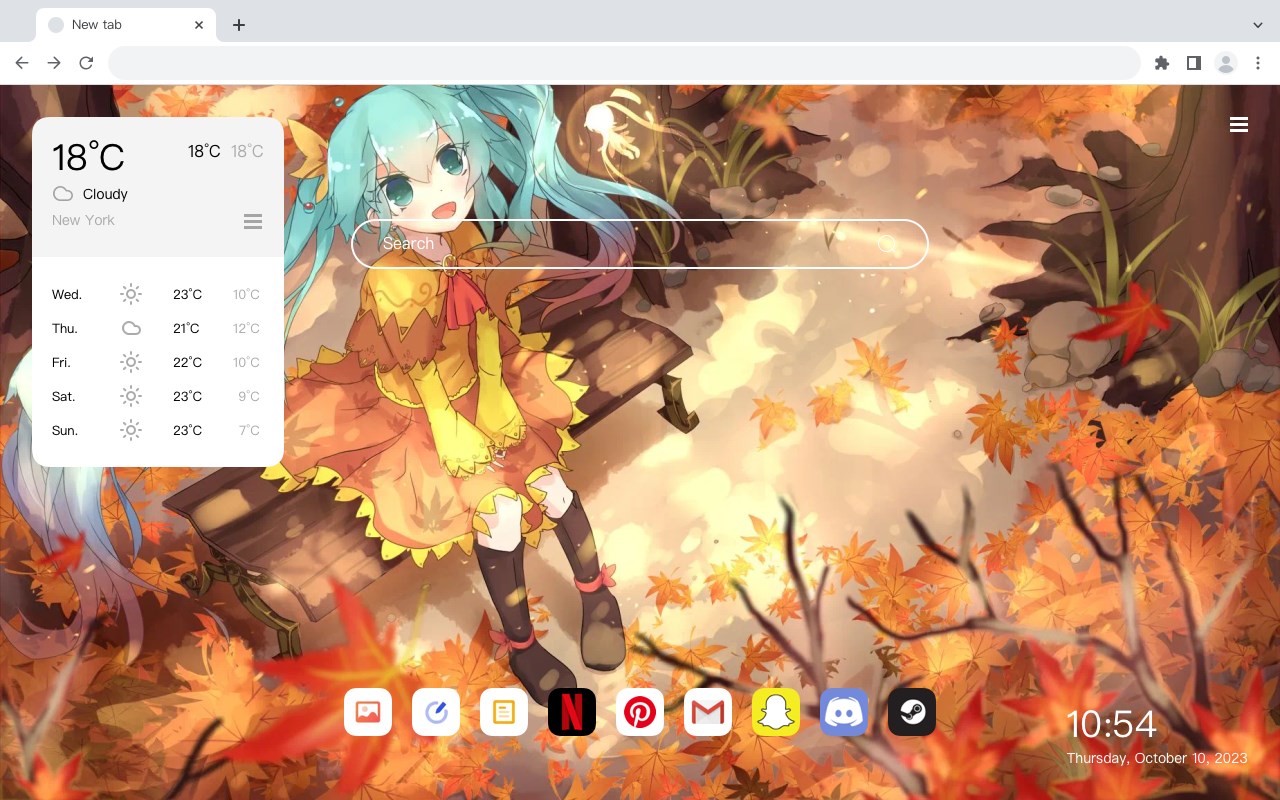Focus the browser address bar
This screenshot has width=1280, height=800.
click(x=624, y=63)
